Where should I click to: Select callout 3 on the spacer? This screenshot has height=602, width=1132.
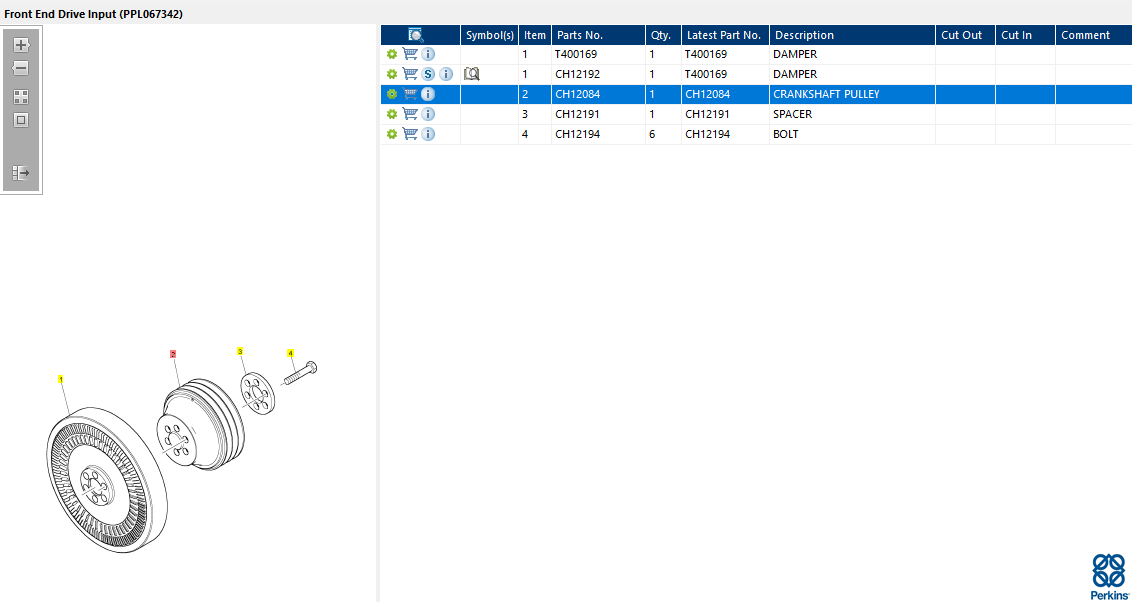click(240, 351)
